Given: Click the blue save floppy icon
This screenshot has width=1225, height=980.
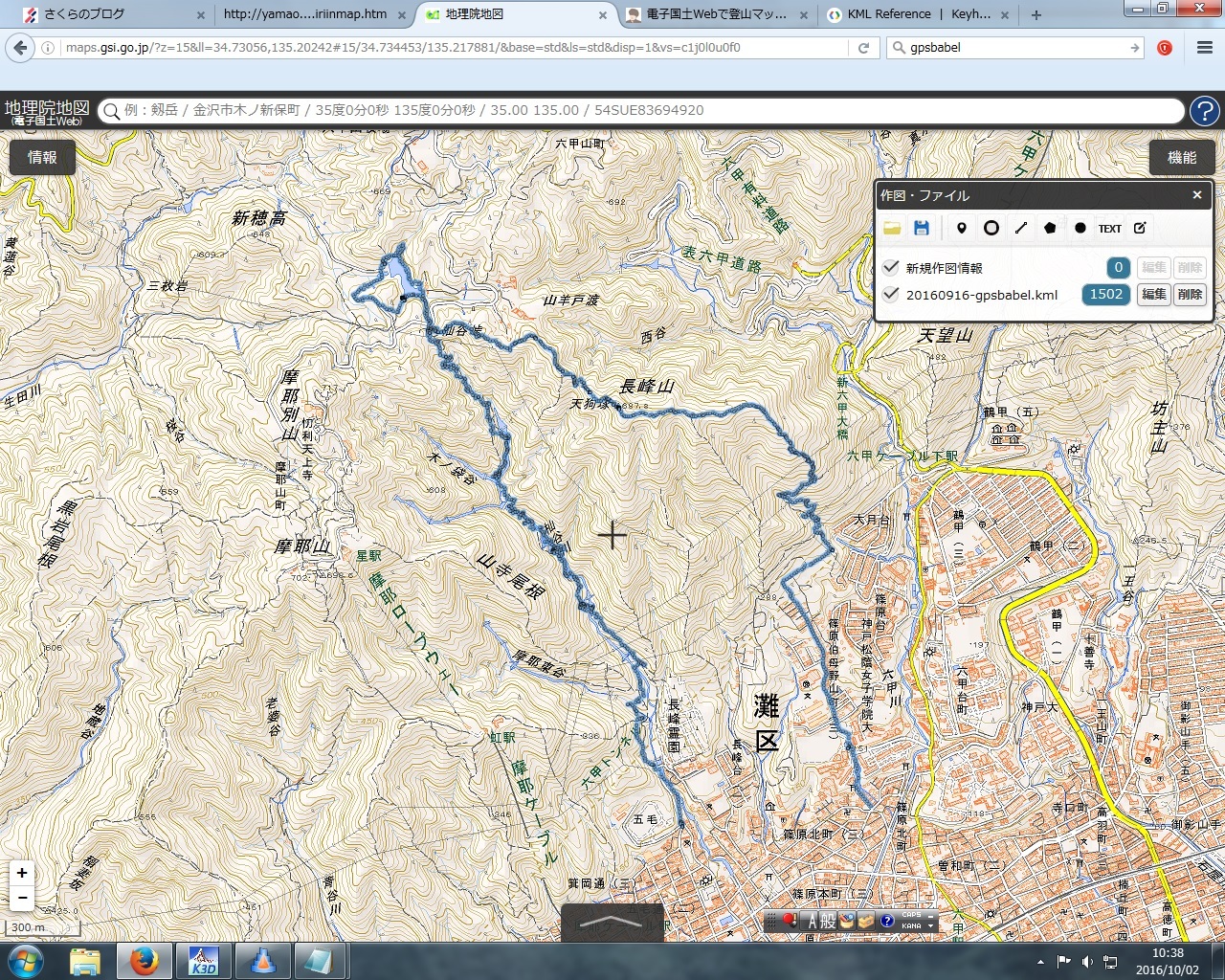Looking at the screenshot, I should (922, 228).
